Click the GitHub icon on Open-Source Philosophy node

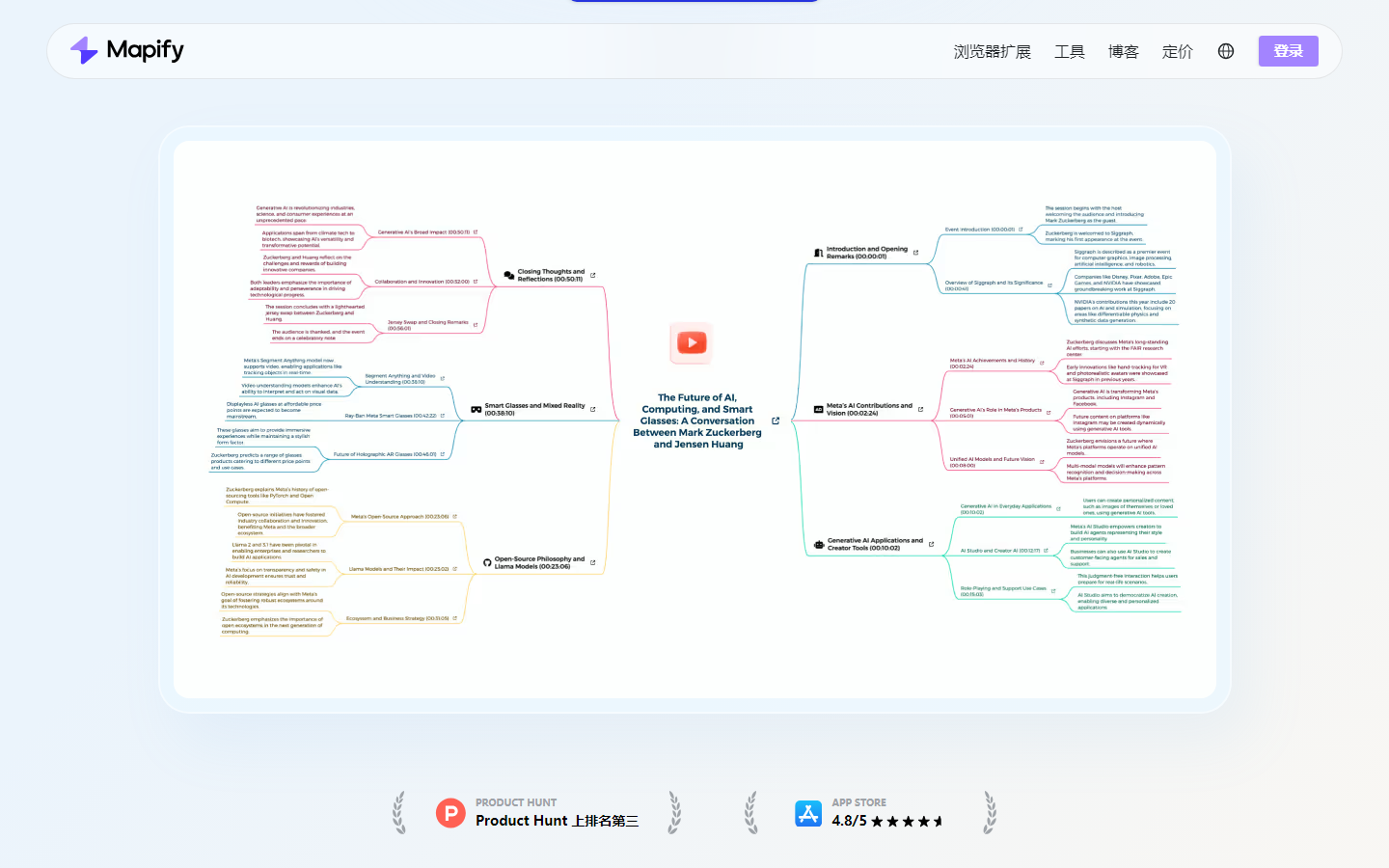tap(487, 562)
